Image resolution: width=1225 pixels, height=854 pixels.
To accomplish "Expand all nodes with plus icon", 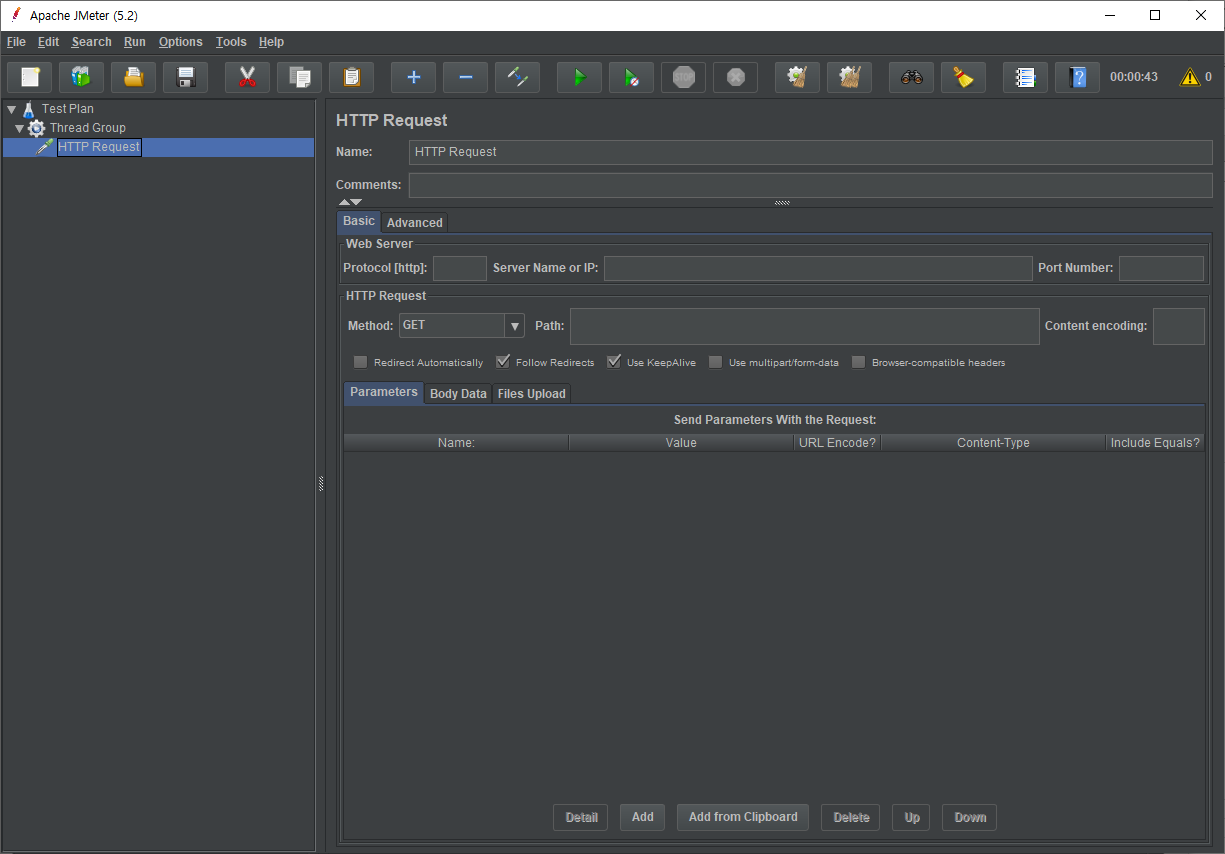I will pos(414,77).
